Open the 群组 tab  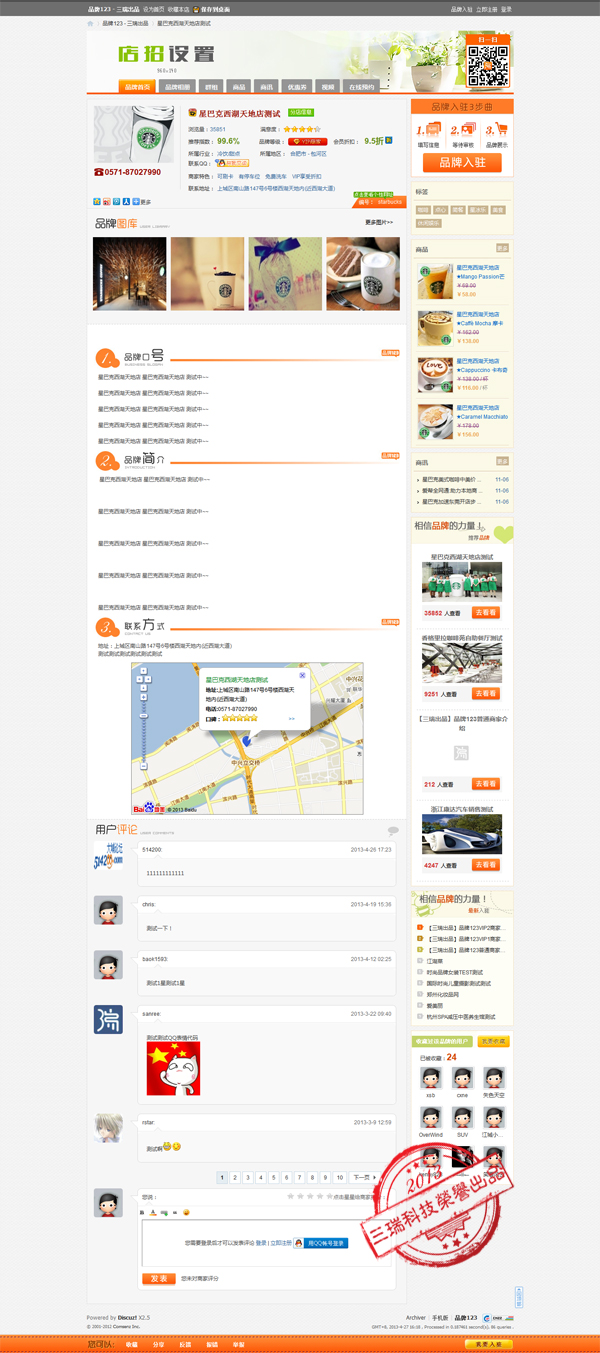(211, 87)
